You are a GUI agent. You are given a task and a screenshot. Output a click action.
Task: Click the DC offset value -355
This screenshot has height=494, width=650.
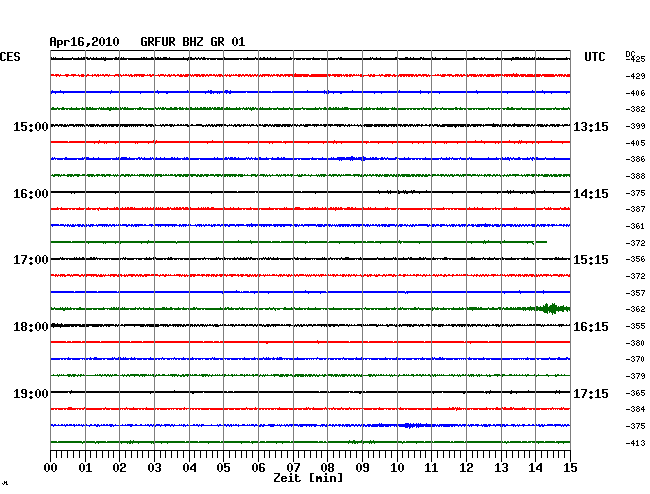(635, 326)
